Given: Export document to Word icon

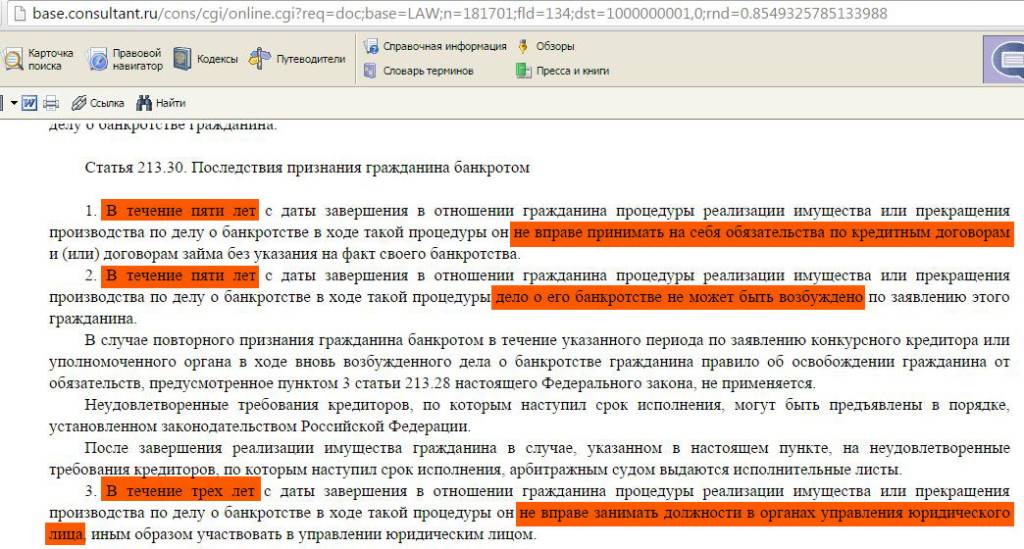Looking at the screenshot, I should coord(29,102).
